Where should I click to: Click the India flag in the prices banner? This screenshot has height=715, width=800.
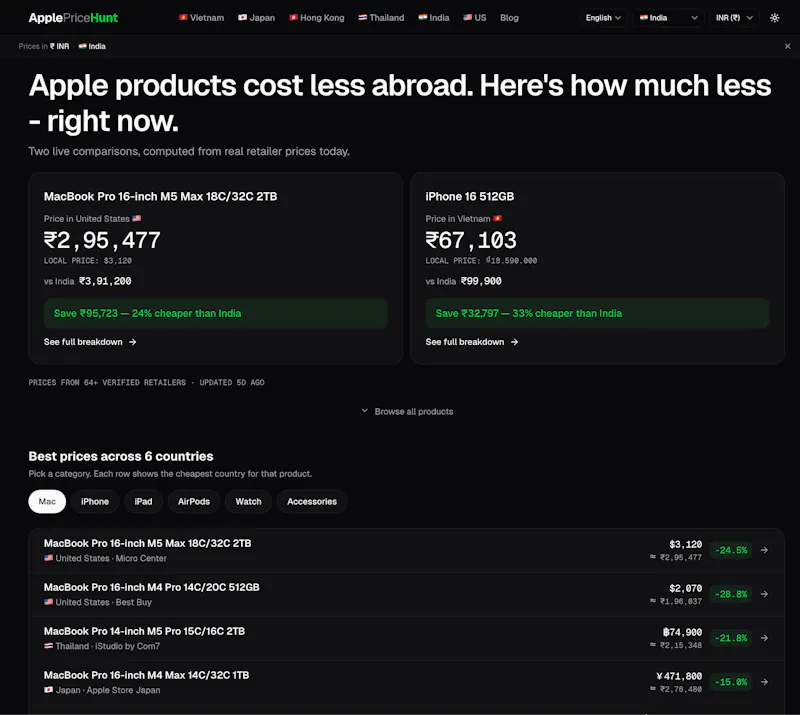point(82,46)
